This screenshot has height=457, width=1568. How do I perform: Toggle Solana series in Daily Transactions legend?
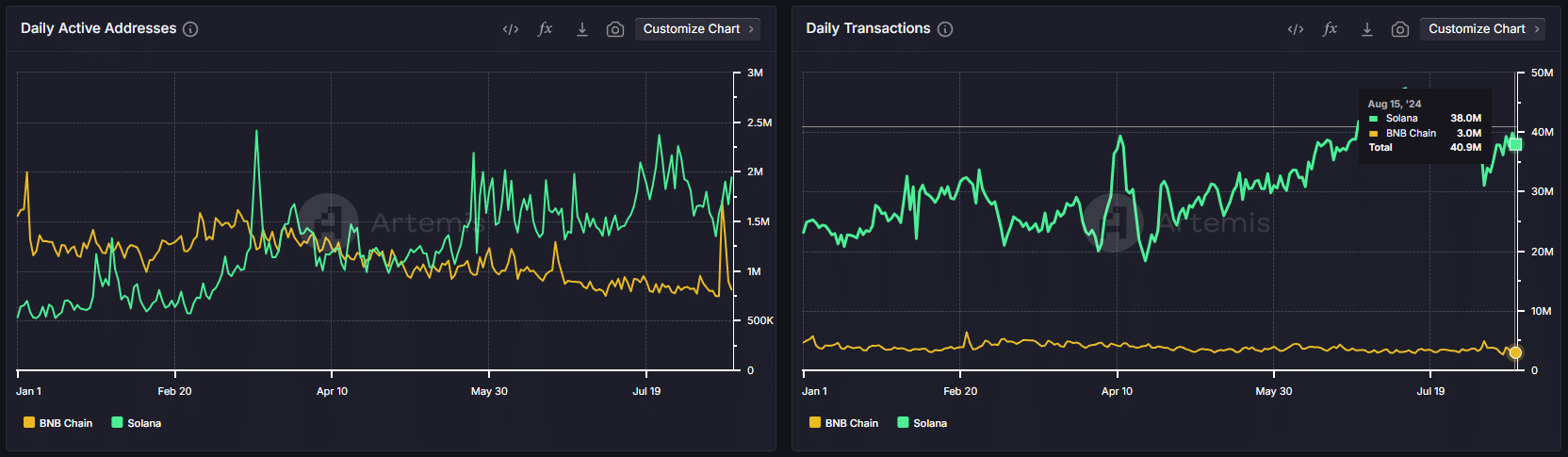923,423
